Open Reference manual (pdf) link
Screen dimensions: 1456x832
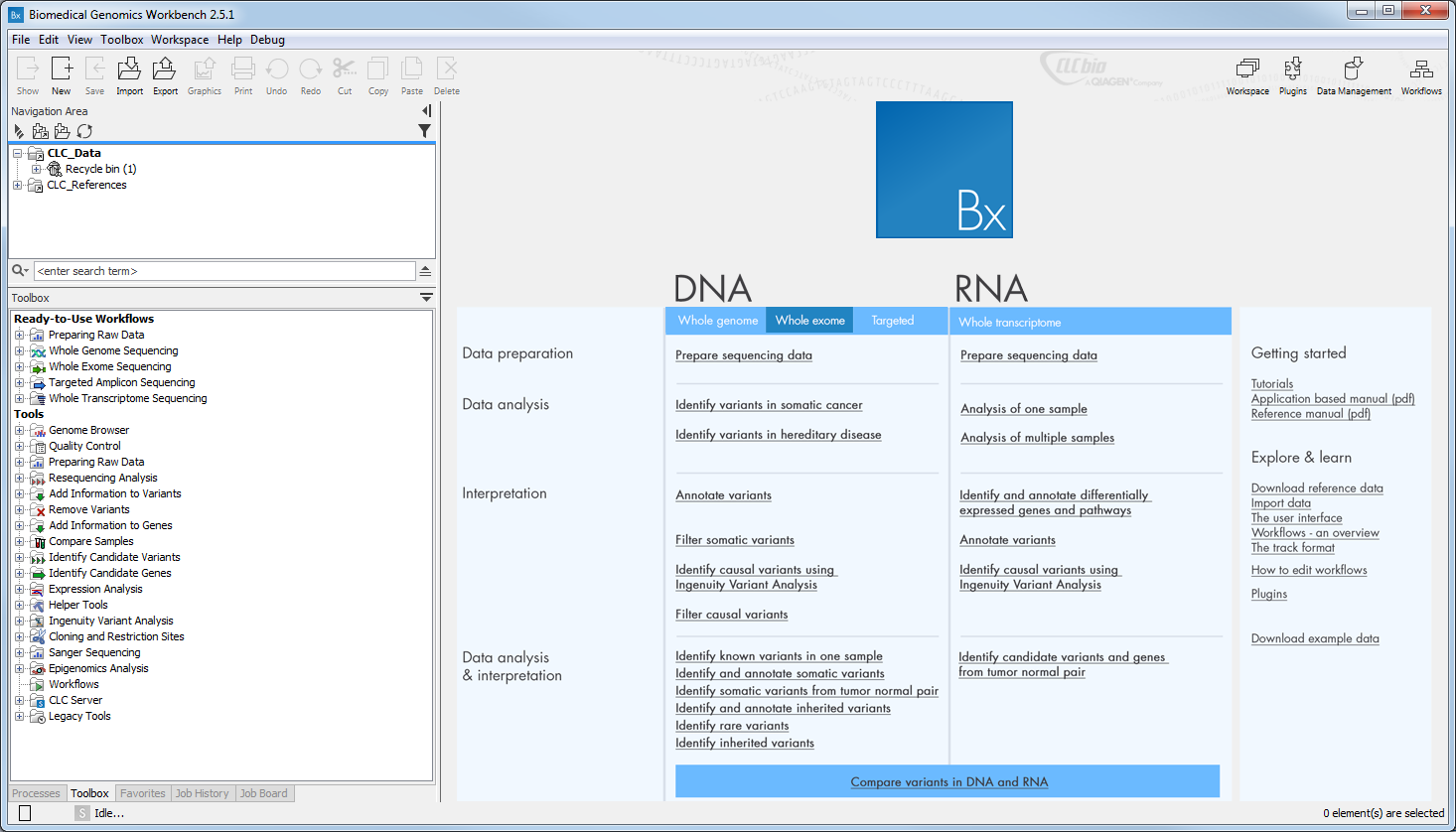point(1311,414)
